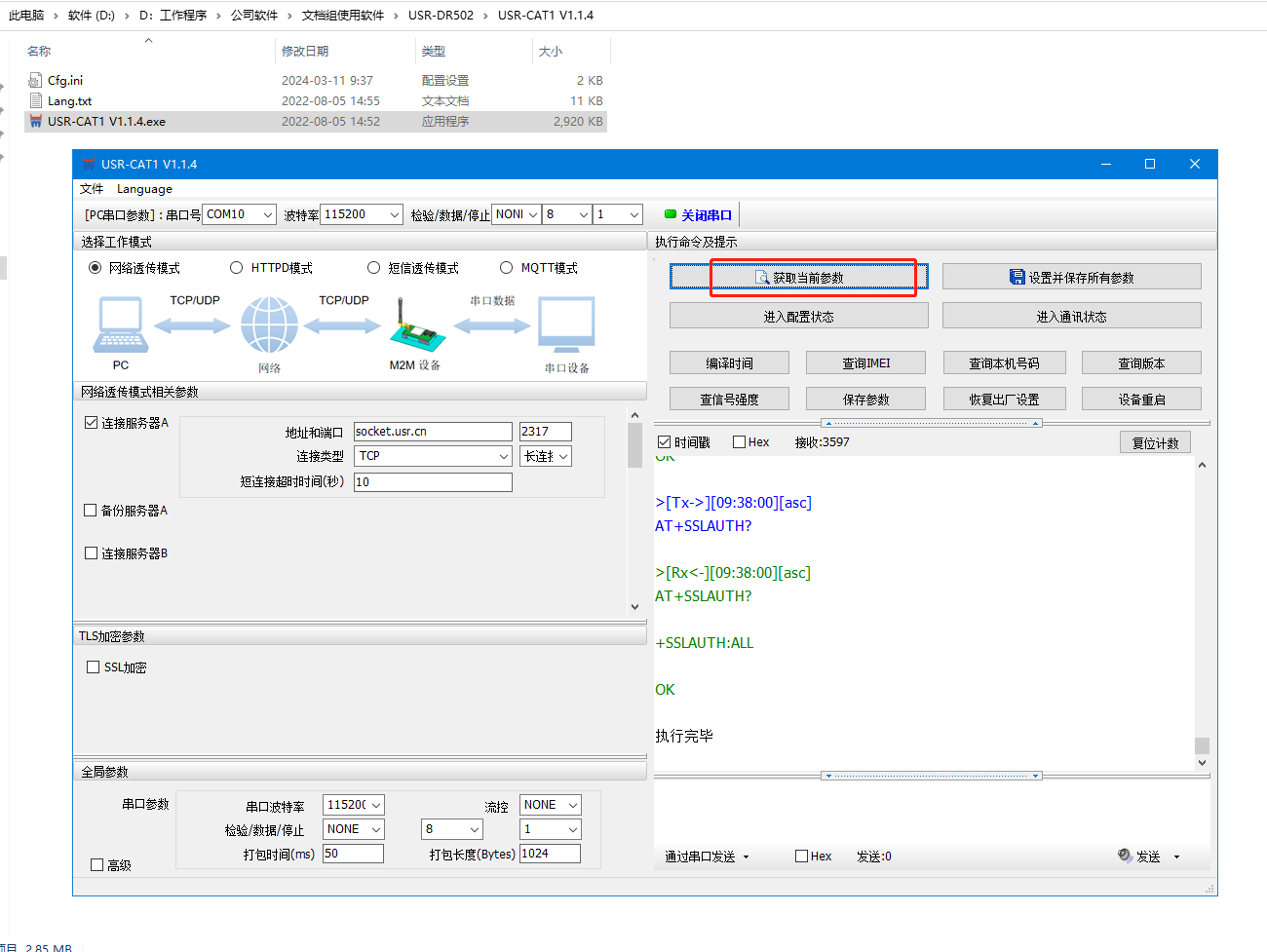Enable the SSL加密 checkbox
This screenshot has width=1267, height=952.
[x=94, y=667]
